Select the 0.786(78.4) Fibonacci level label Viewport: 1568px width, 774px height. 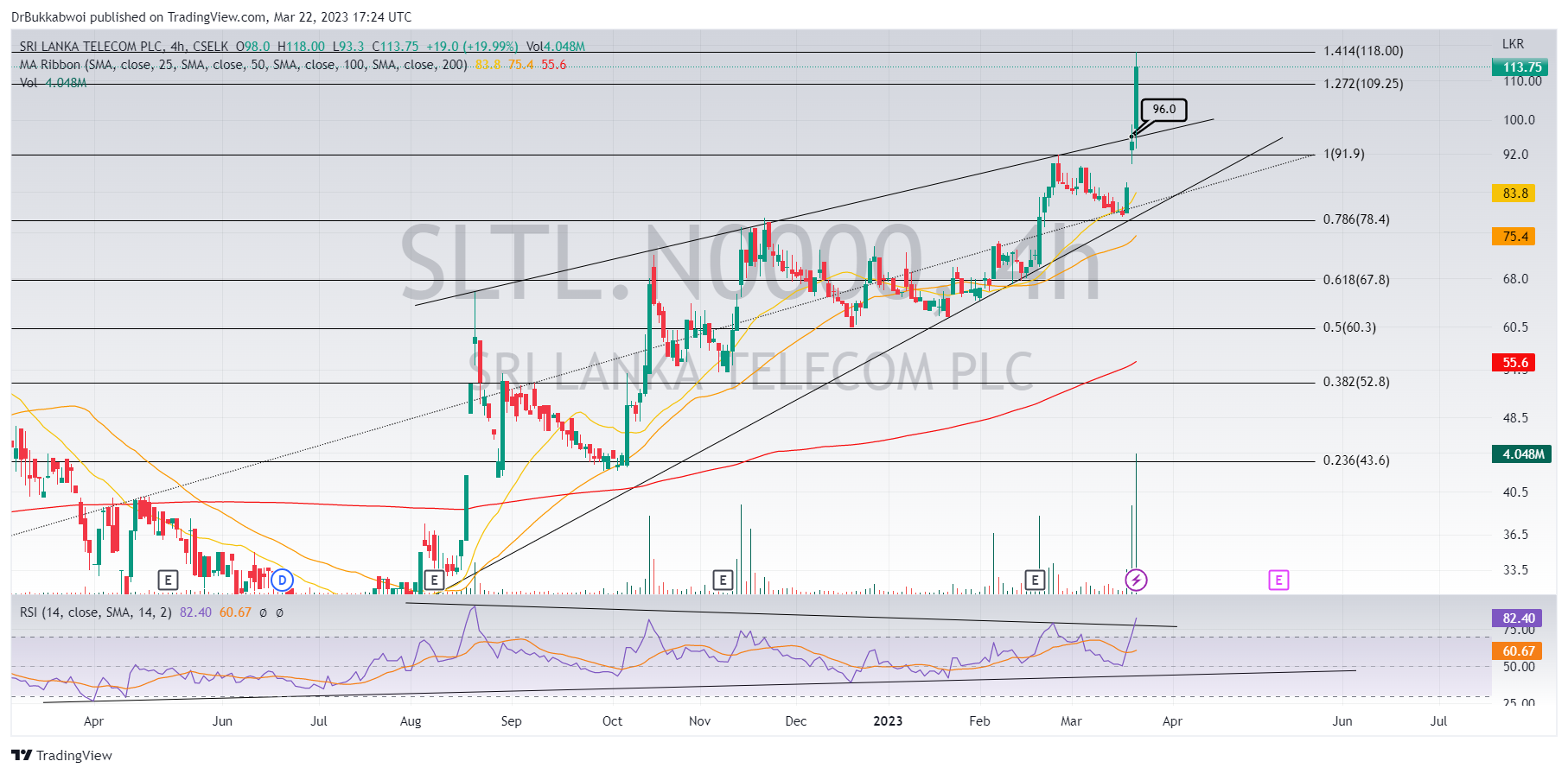[1356, 219]
